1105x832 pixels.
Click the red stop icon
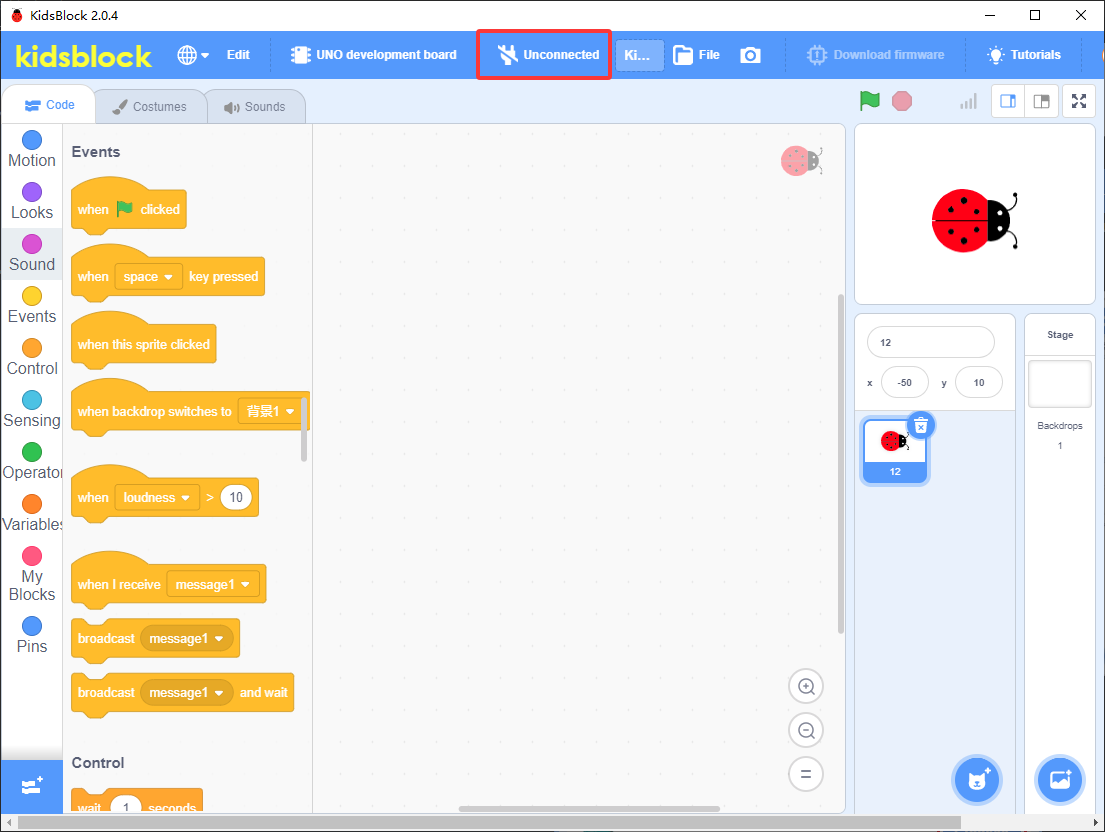tap(901, 101)
